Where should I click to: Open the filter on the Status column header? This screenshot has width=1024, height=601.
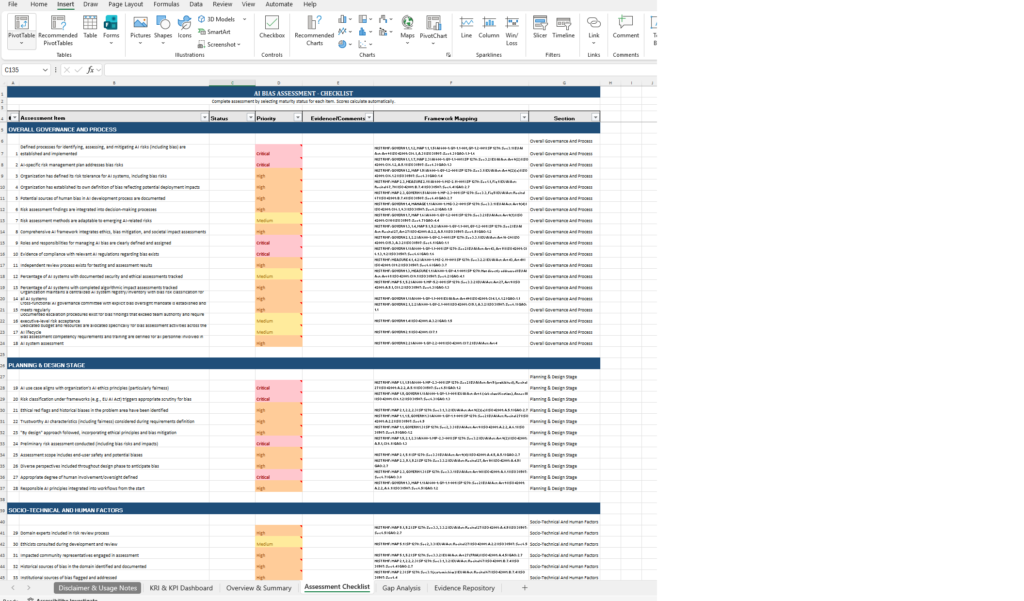click(250, 117)
